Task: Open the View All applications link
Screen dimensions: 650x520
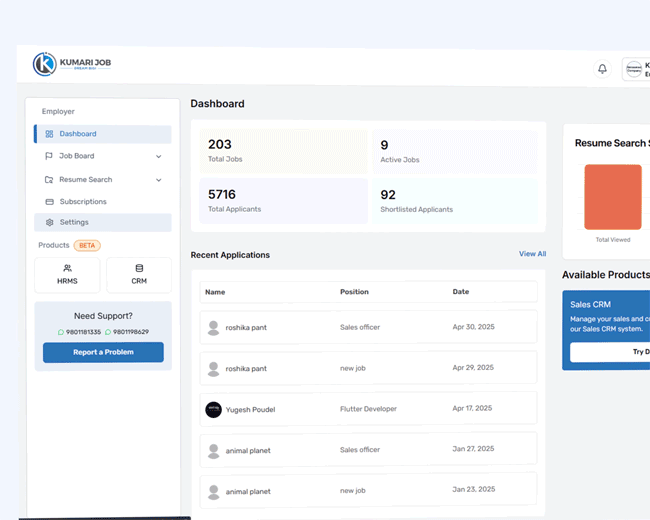Action: point(532,254)
